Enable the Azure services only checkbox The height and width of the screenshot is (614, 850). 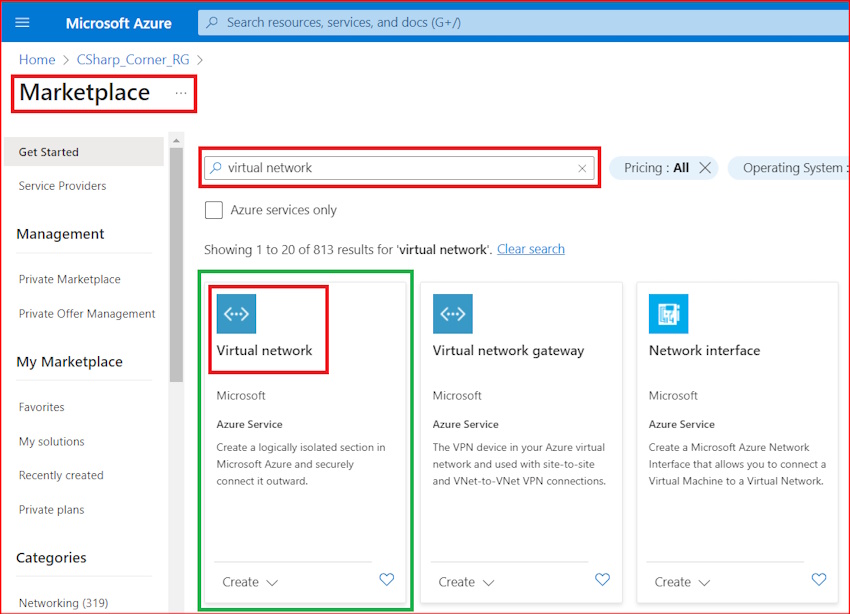point(214,210)
